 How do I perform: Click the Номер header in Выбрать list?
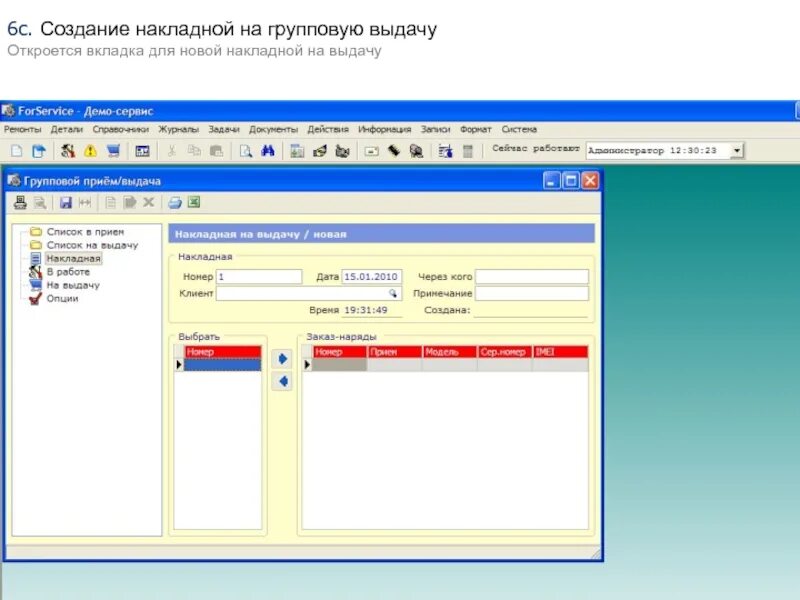222,352
